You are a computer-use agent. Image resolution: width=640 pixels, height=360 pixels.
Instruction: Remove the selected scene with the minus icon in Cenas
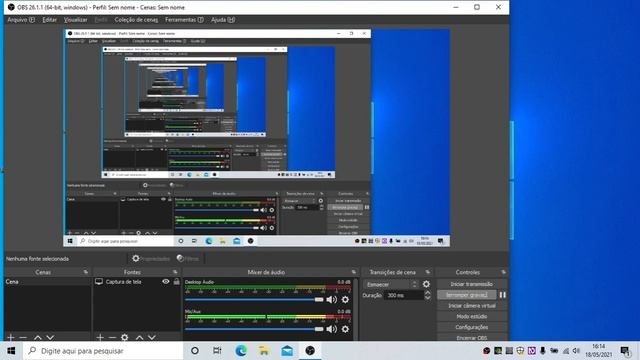click(23, 338)
